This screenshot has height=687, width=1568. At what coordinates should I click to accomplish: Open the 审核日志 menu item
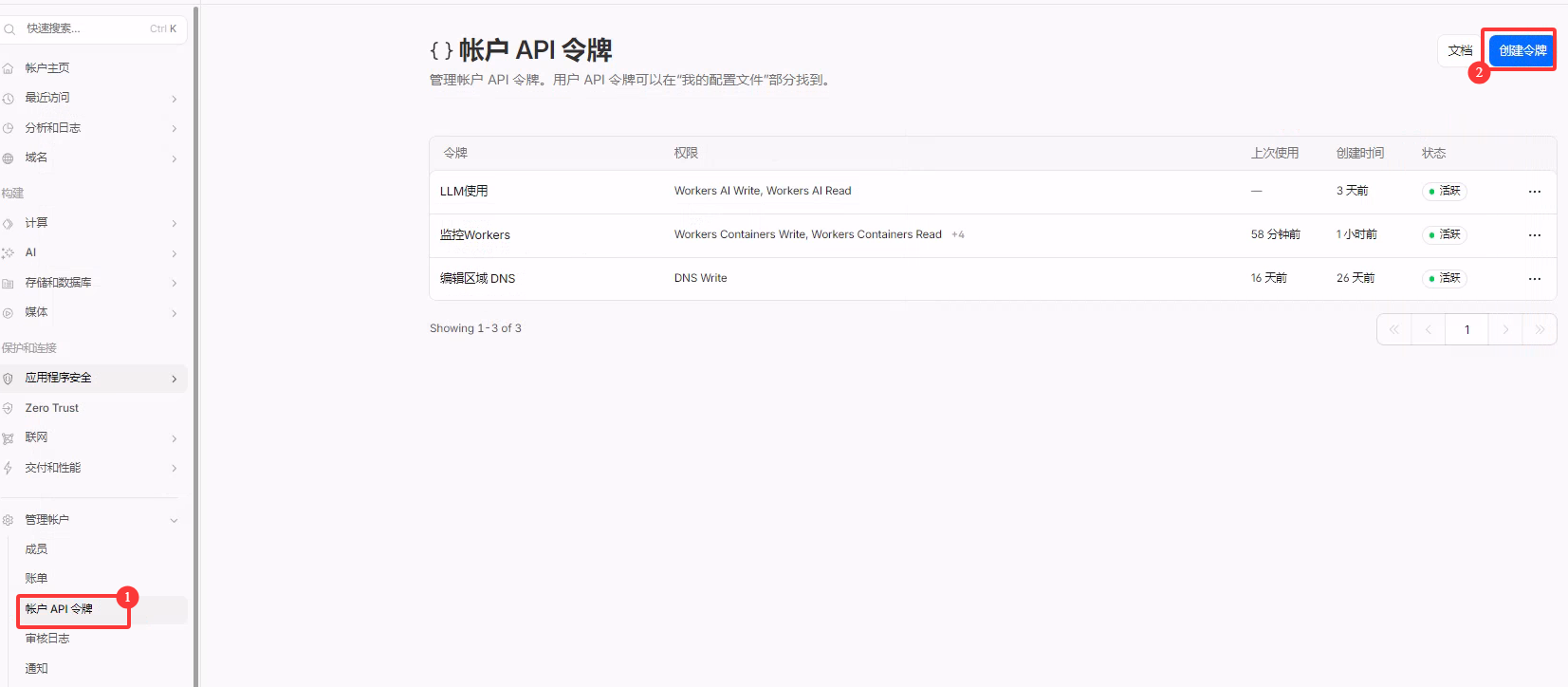click(x=47, y=639)
